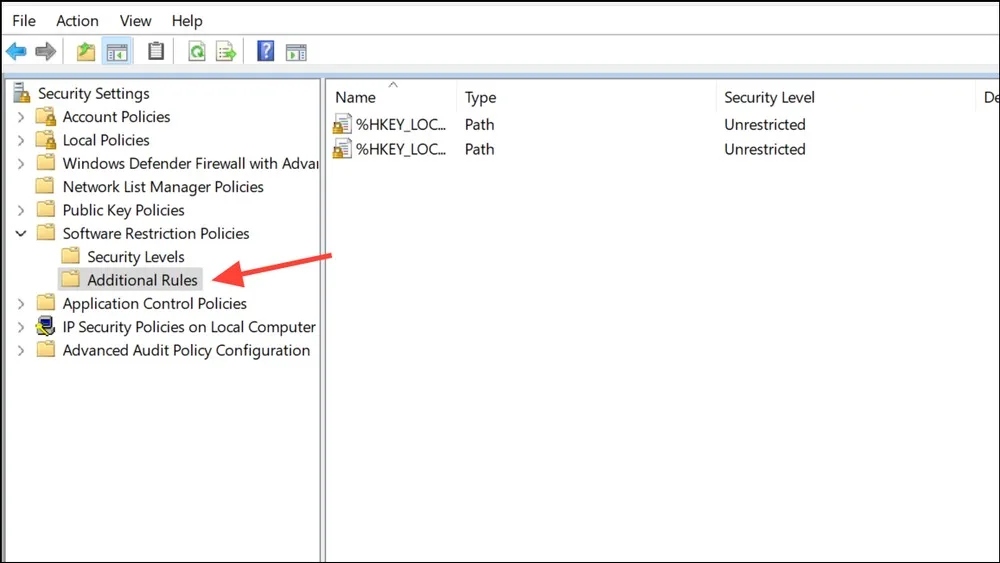Click Path type in first rule row

tap(480, 124)
